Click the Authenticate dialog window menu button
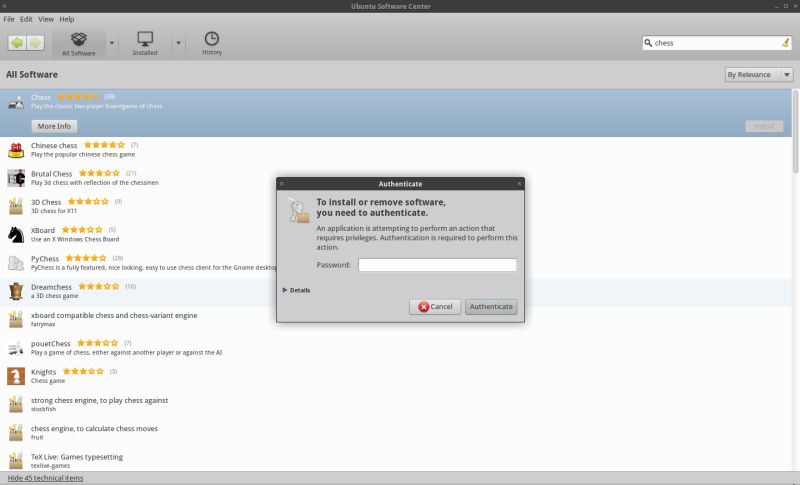 coord(282,184)
